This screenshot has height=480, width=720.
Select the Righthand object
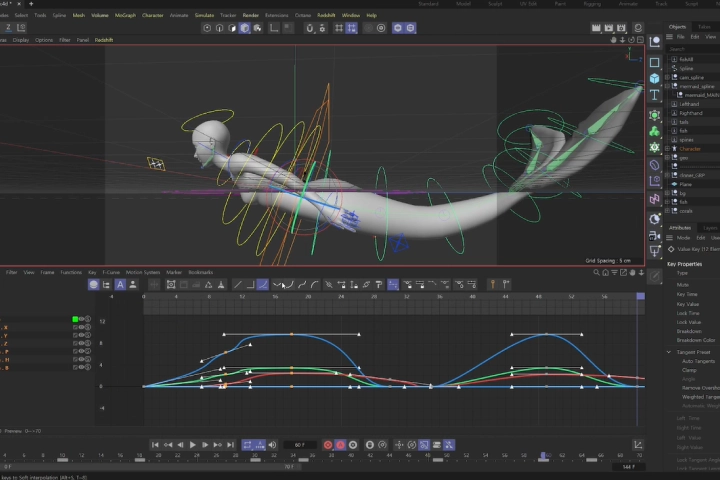click(691, 113)
